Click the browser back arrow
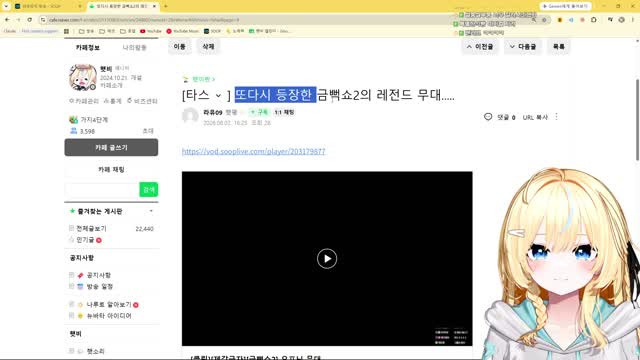The height and width of the screenshot is (360, 640). tap(7, 20)
